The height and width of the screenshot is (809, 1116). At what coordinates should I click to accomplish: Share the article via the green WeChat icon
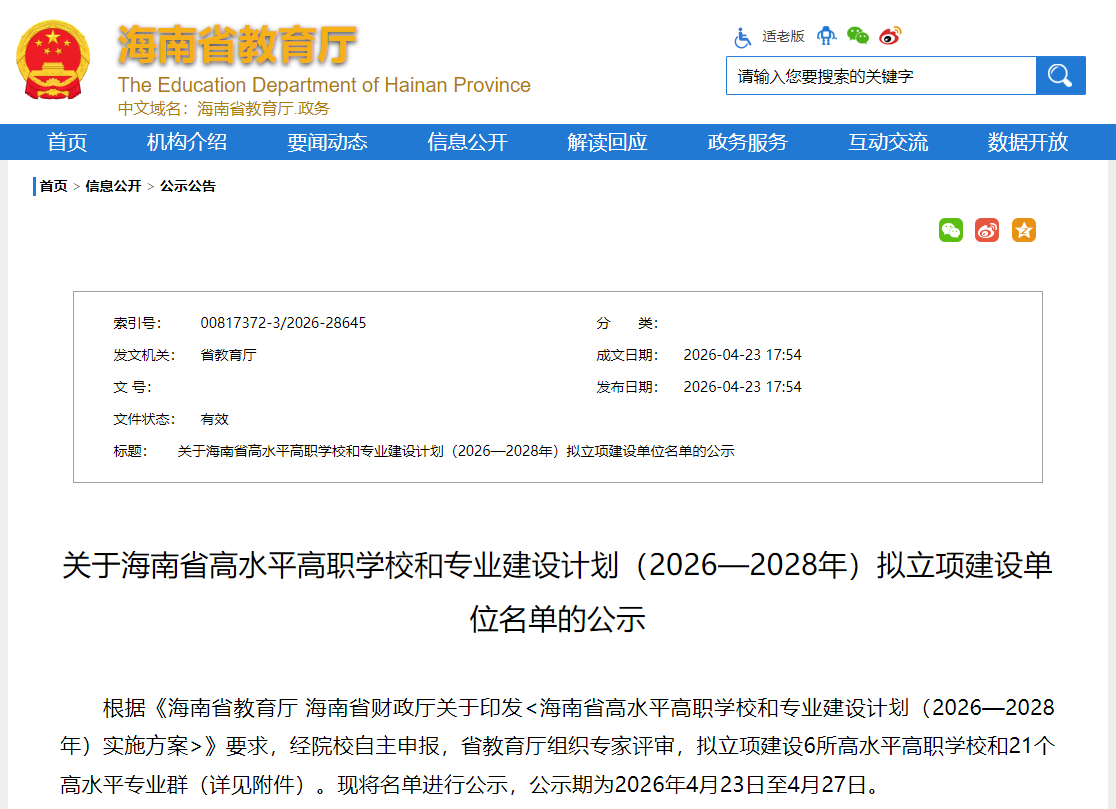click(x=951, y=230)
